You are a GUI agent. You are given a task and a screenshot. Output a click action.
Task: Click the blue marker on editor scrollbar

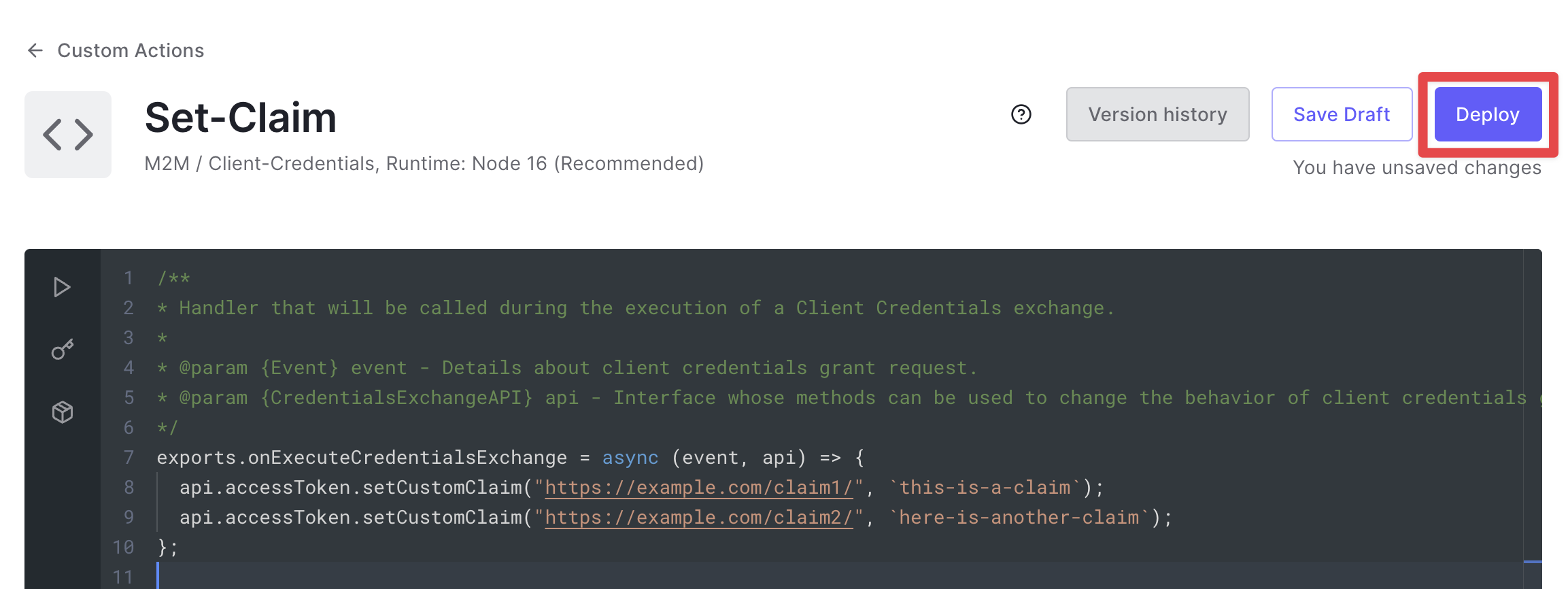coord(1533,562)
